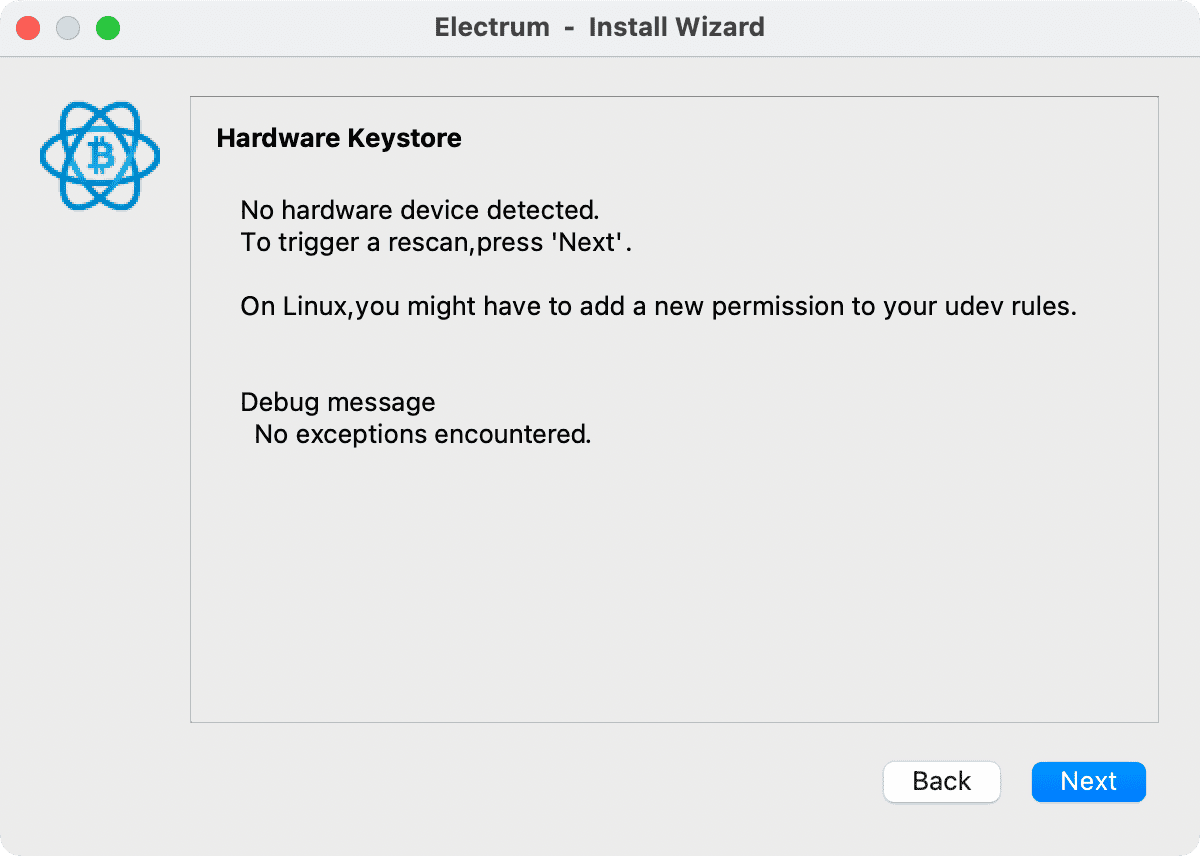Click the 'No hardware device detected.' line
The image size is (1200, 856).
tap(420, 210)
